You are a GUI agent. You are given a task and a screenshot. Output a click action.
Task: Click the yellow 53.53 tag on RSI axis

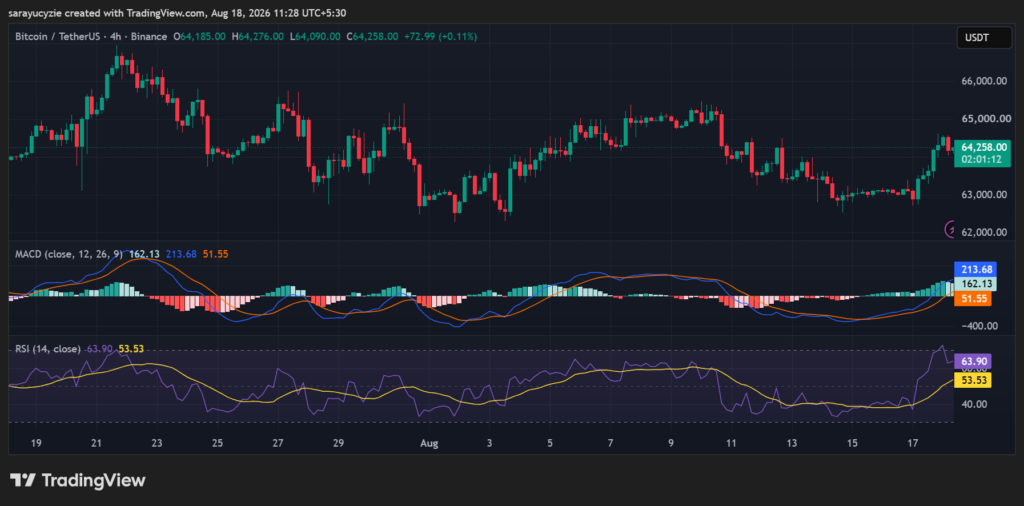click(x=974, y=379)
